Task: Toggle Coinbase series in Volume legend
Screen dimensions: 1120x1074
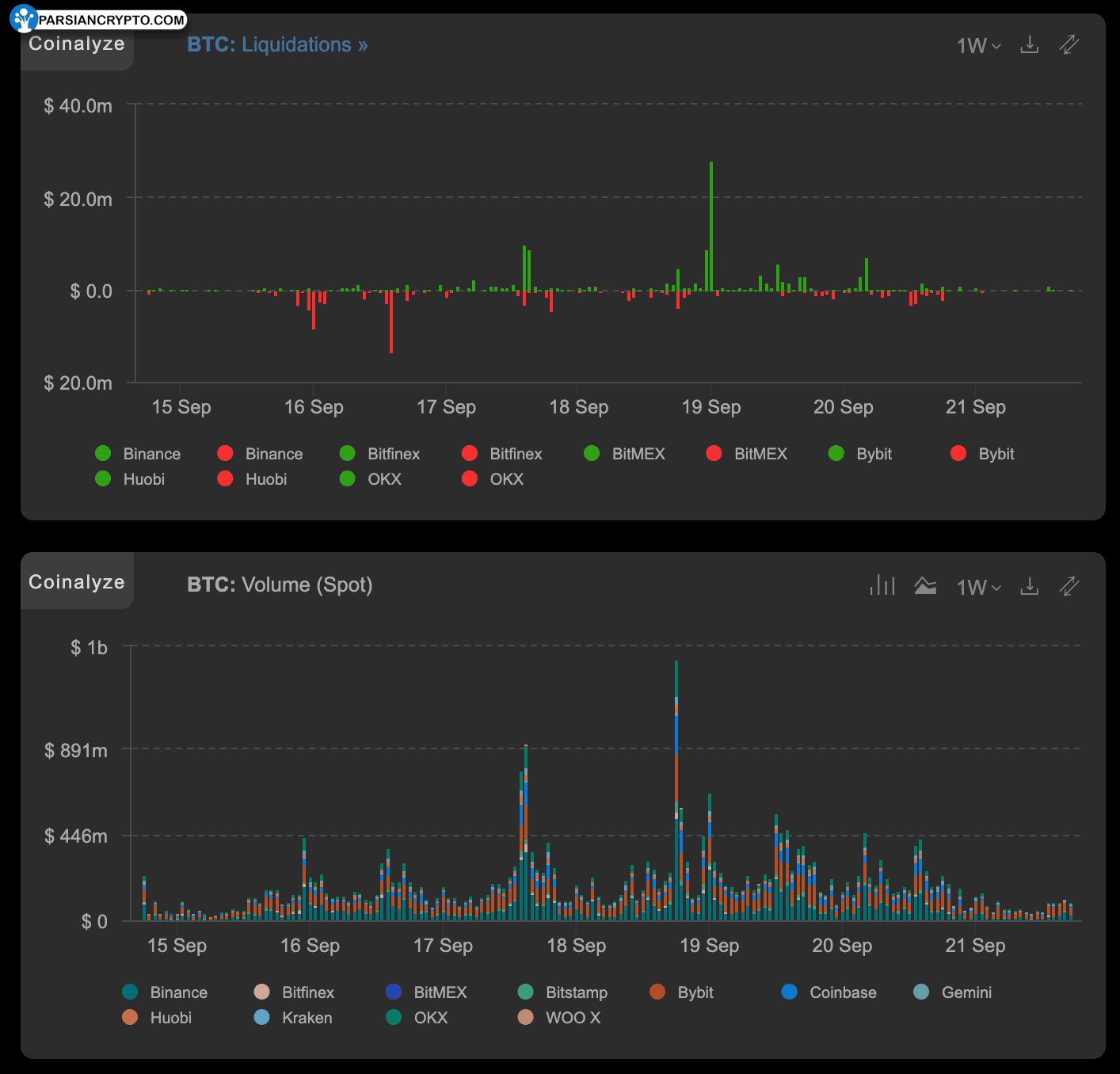Action: click(x=829, y=992)
